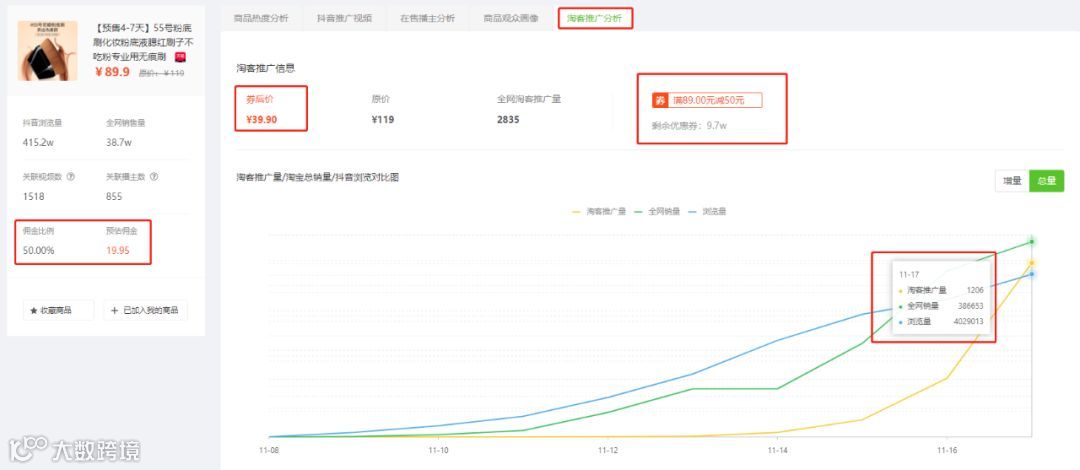Select the 淘客推广分析 tab
Screen dimensions: 1080x470
point(594,19)
